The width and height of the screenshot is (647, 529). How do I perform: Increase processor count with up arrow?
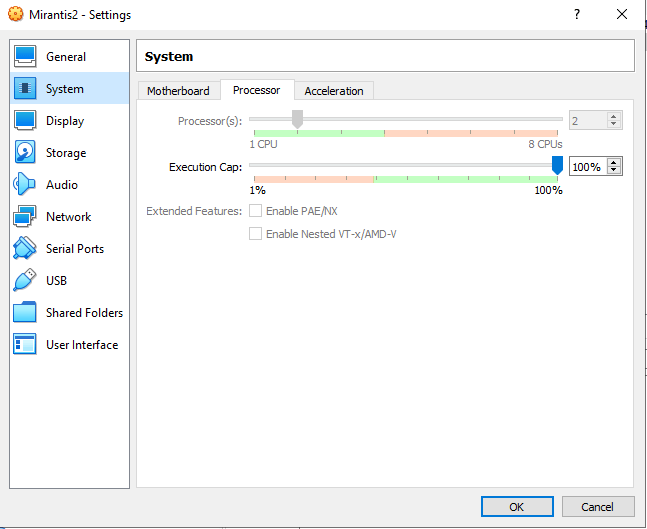tap(614, 116)
